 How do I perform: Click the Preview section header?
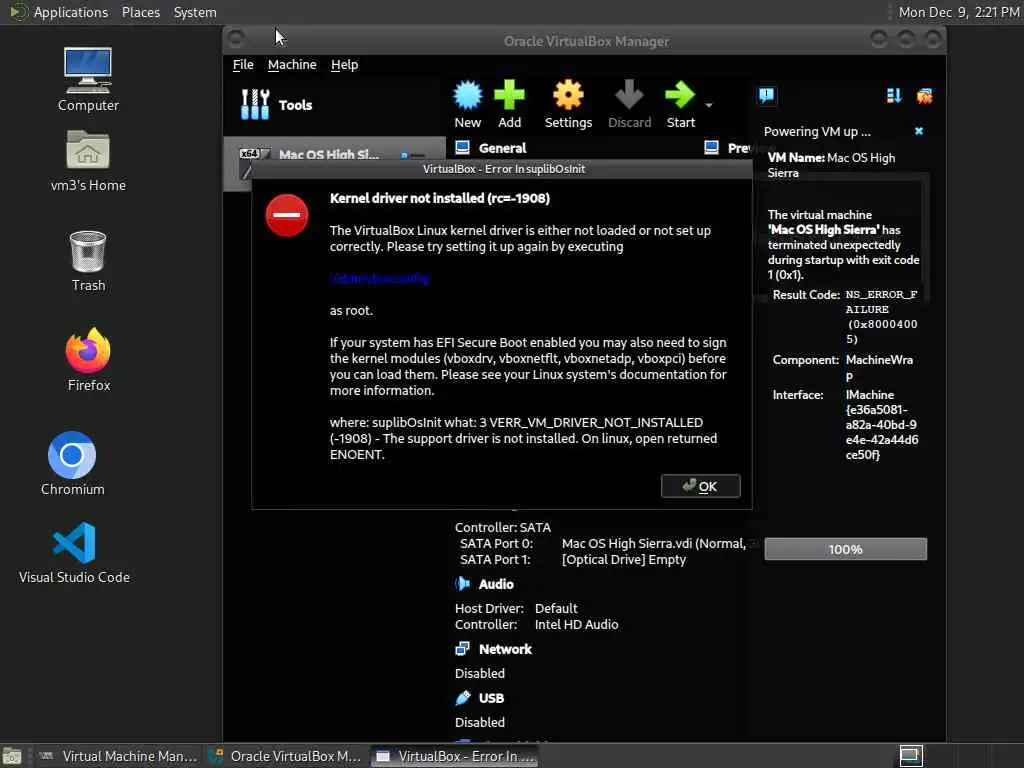739,148
